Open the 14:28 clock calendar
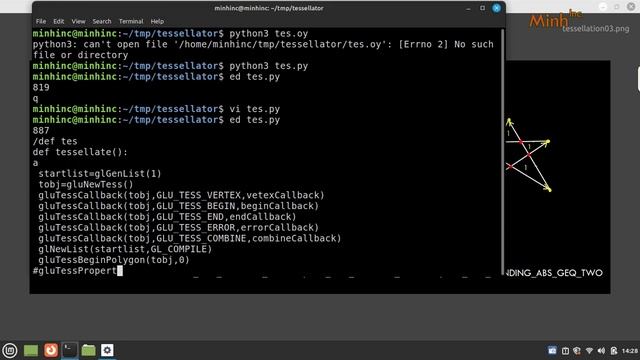This screenshot has height=360, width=640. [630, 351]
